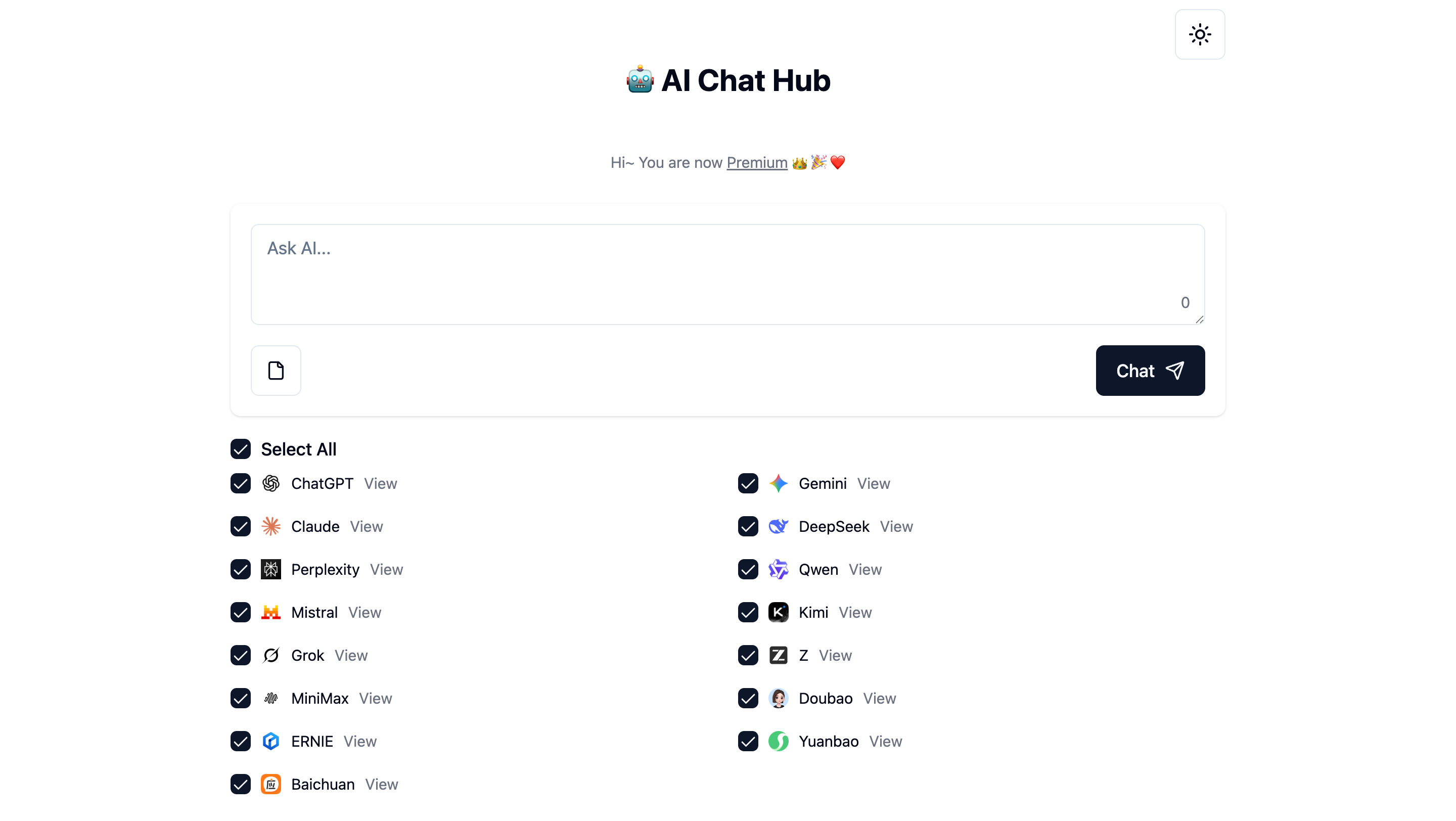Toggle the light/dark theme sun icon
The height and width of the screenshot is (821, 1456).
[x=1199, y=34]
